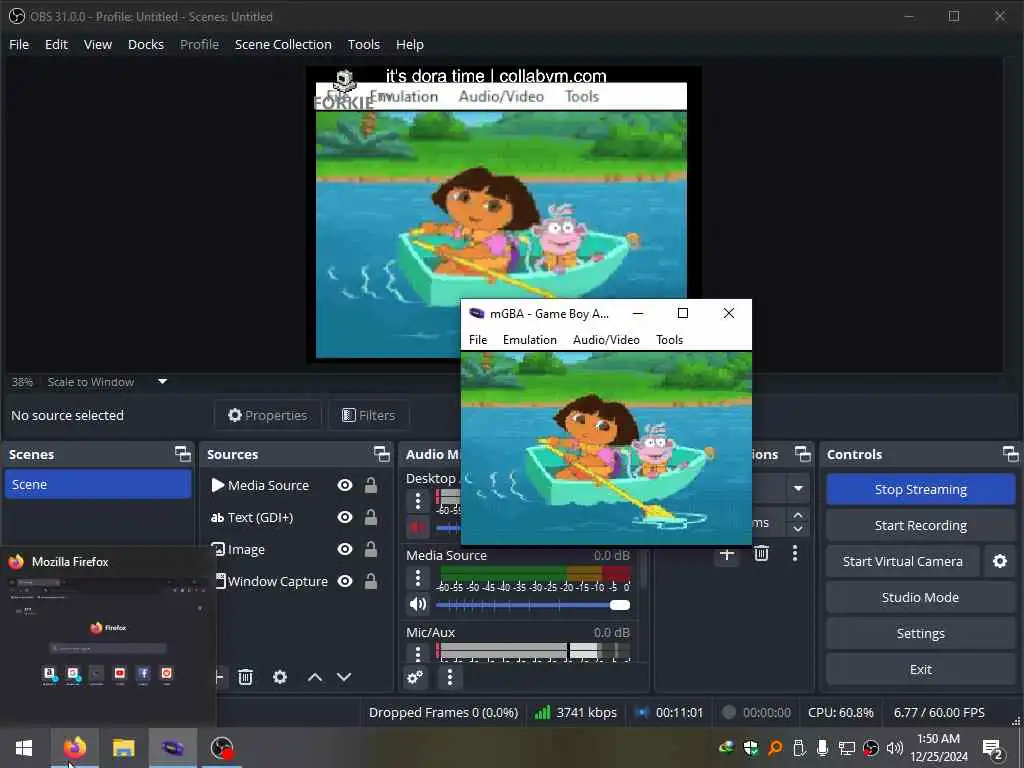Open source properties gear in Sources toolbar
1024x768 pixels.
coord(280,677)
